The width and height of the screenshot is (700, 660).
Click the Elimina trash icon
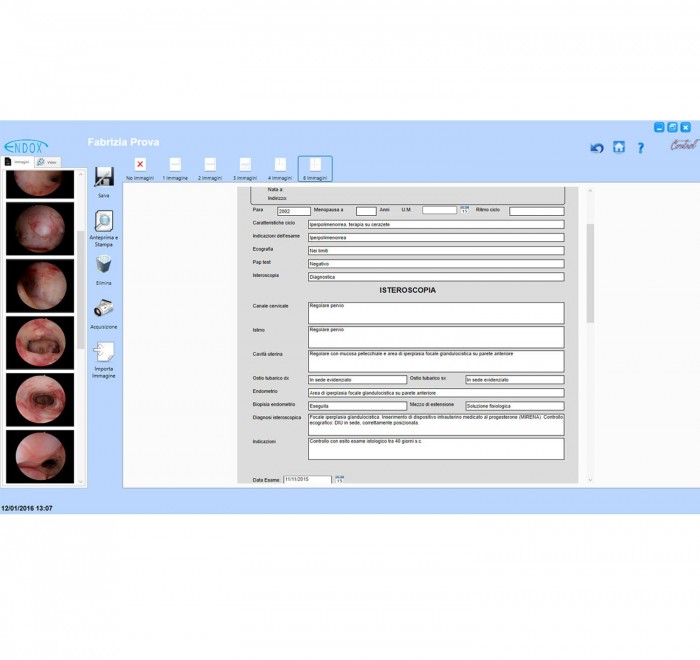coord(103,265)
